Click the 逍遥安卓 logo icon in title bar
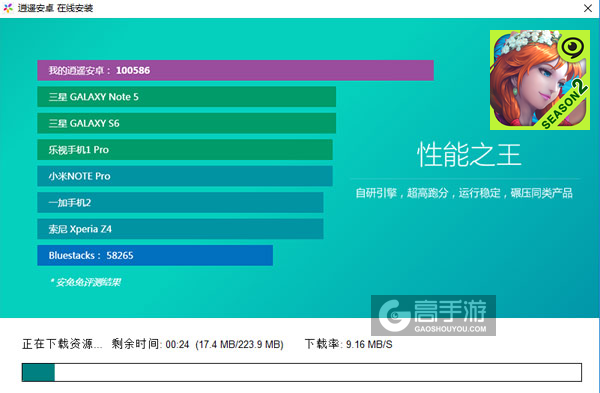 point(8,8)
